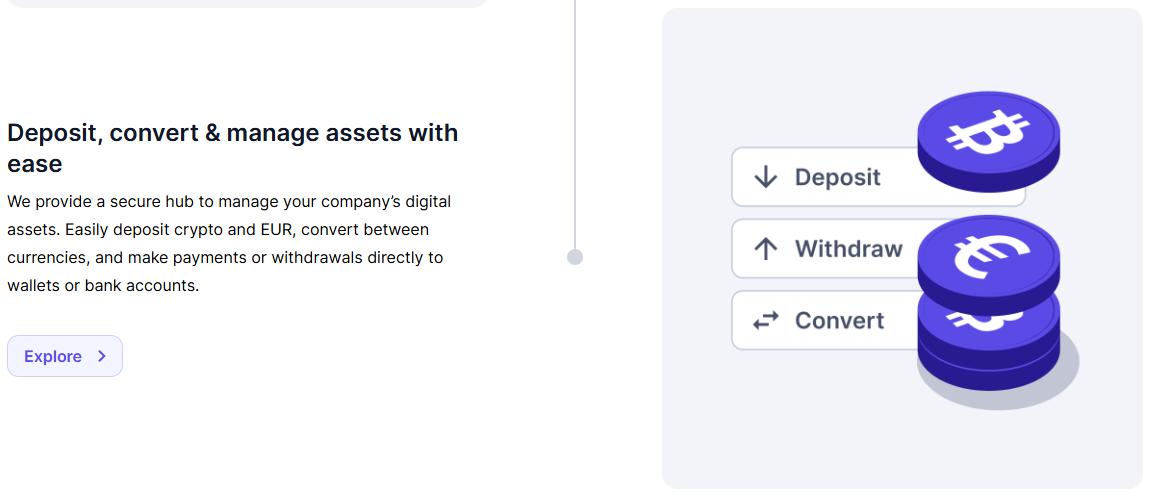The image size is (1150, 500).
Task: Choose the Deposit label text
Action: [837, 177]
